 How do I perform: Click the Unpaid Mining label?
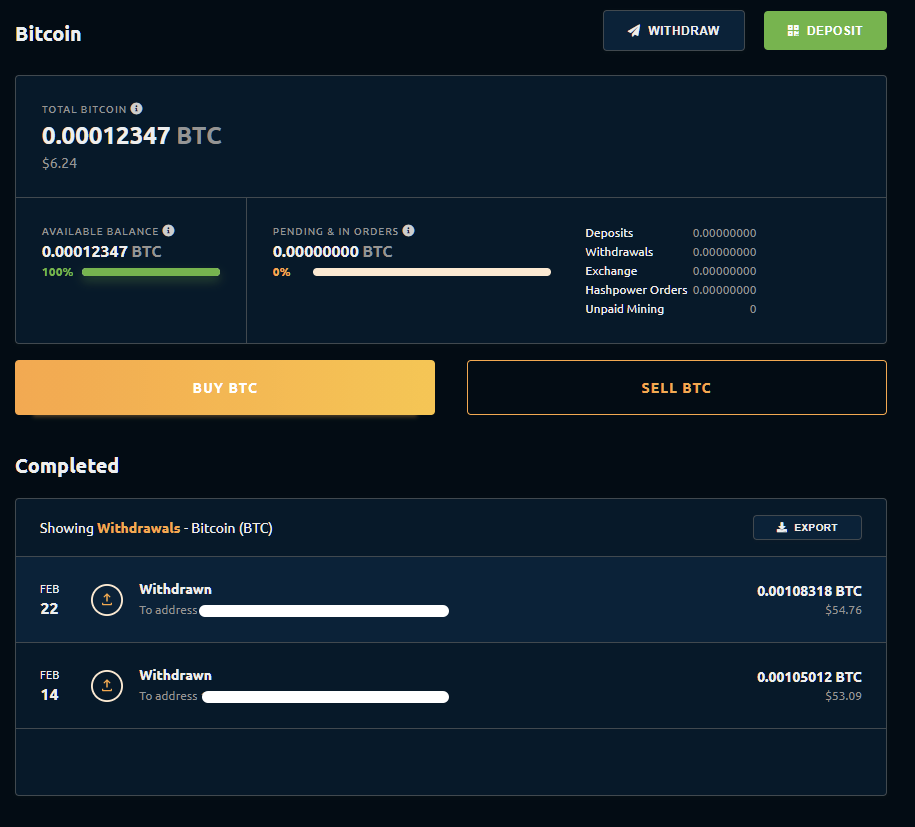(x=624, y=309)
